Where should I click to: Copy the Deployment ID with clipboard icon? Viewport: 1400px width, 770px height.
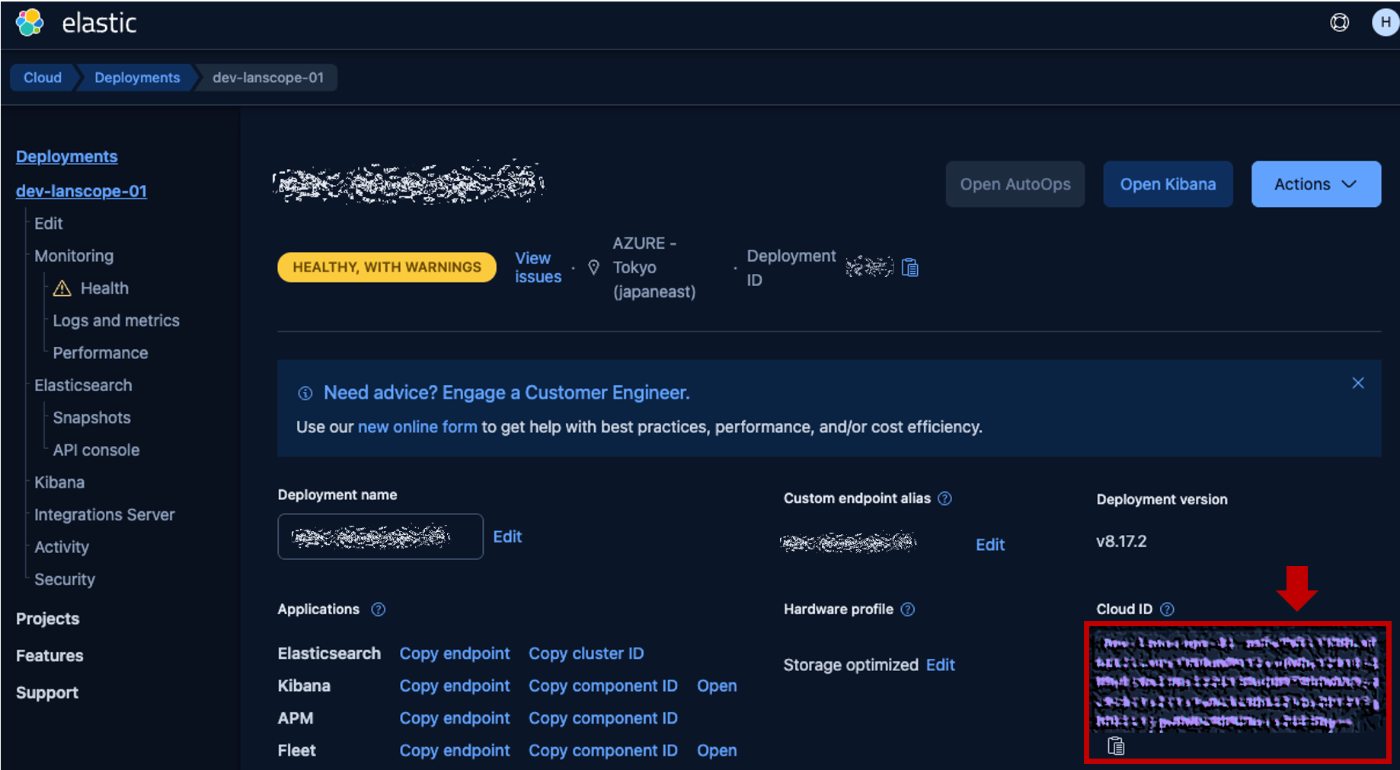(910, 267)
